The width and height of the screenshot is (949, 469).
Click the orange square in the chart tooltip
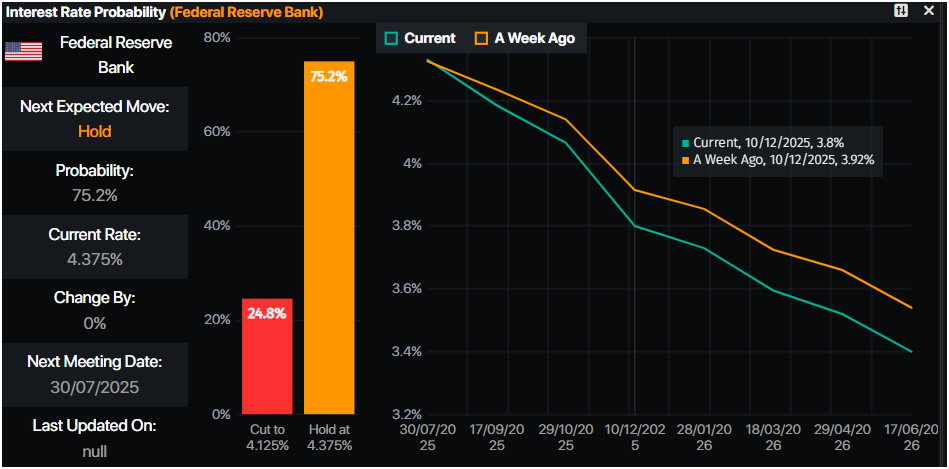[x=684, y=159]
